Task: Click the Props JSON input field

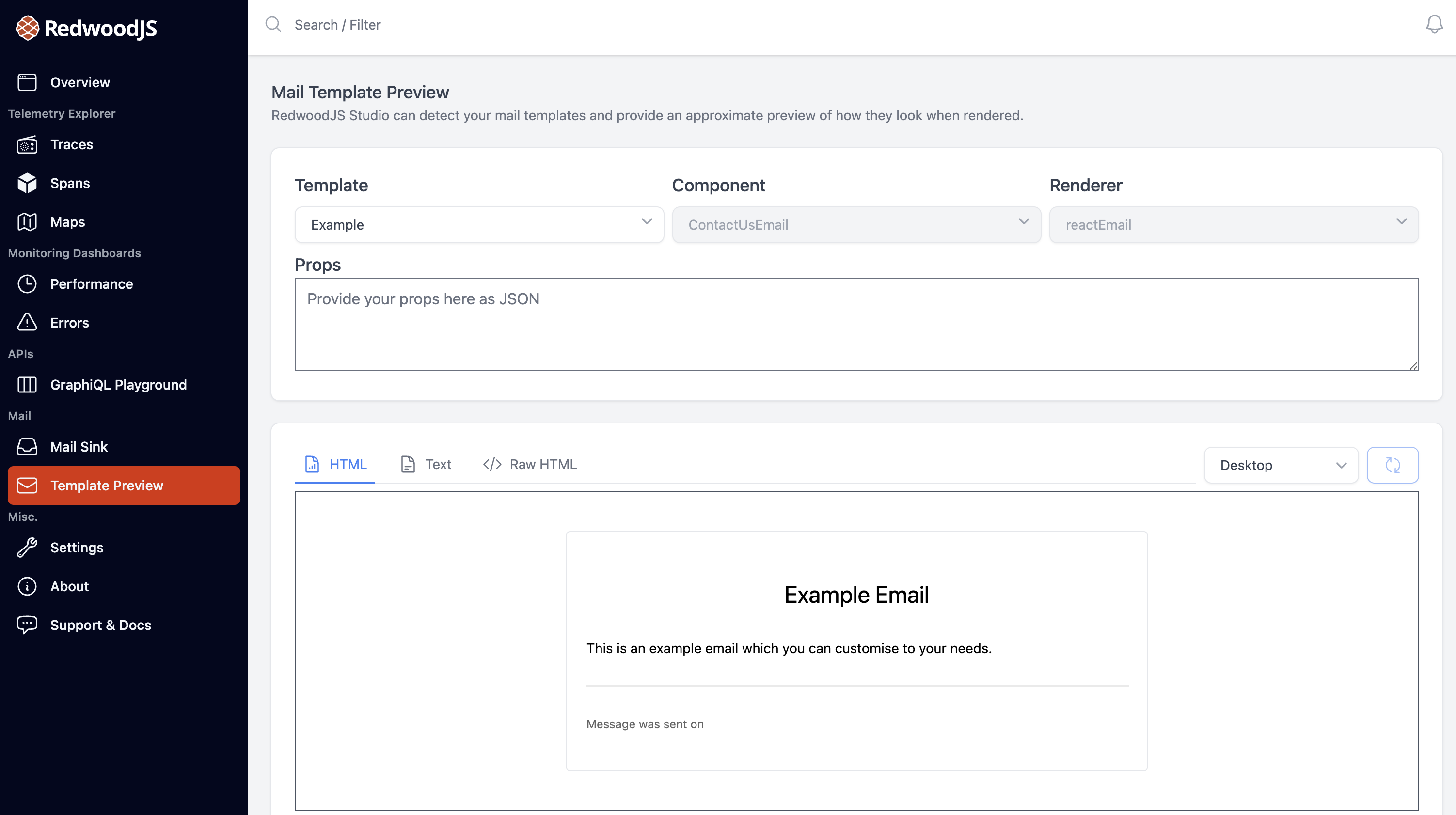Action: tap(856, 324)
